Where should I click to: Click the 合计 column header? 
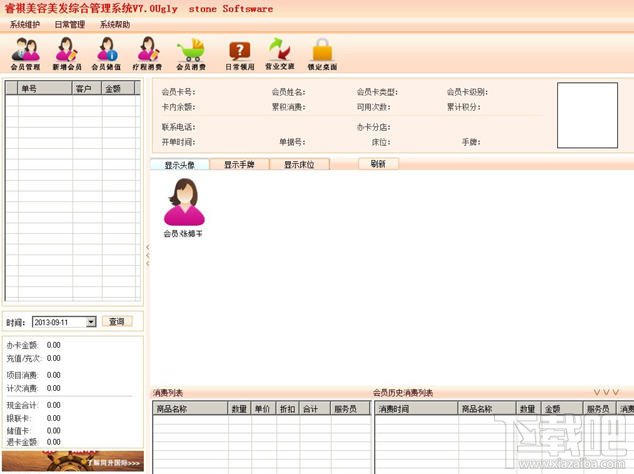click(x=315, y=409)
